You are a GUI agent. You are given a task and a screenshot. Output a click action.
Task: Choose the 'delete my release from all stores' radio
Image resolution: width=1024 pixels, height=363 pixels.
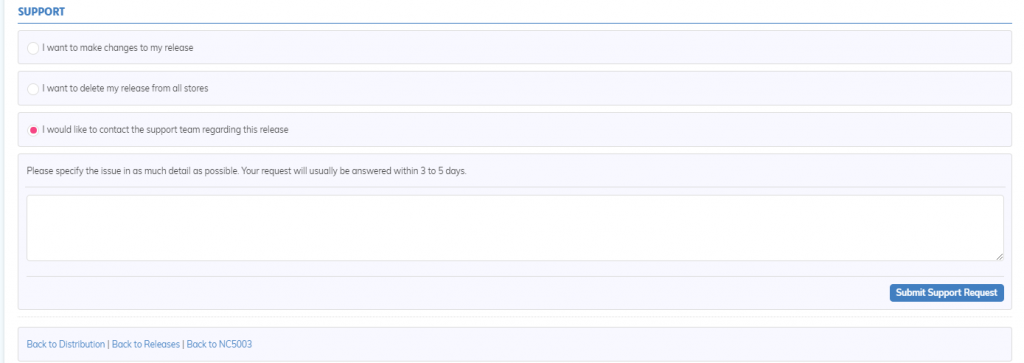click(x=33, y=89)
